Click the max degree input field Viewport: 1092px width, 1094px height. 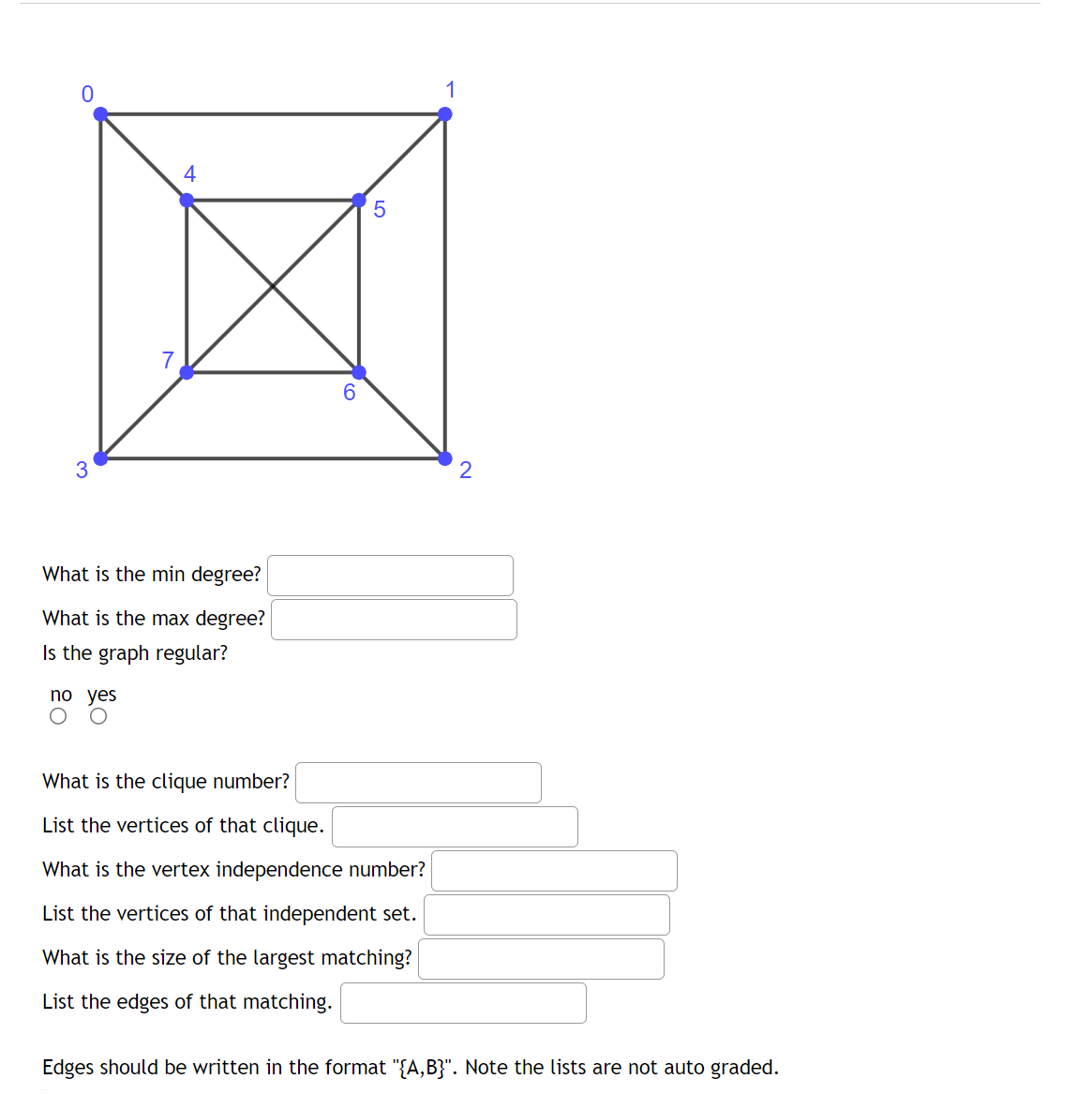pos(394,619)
